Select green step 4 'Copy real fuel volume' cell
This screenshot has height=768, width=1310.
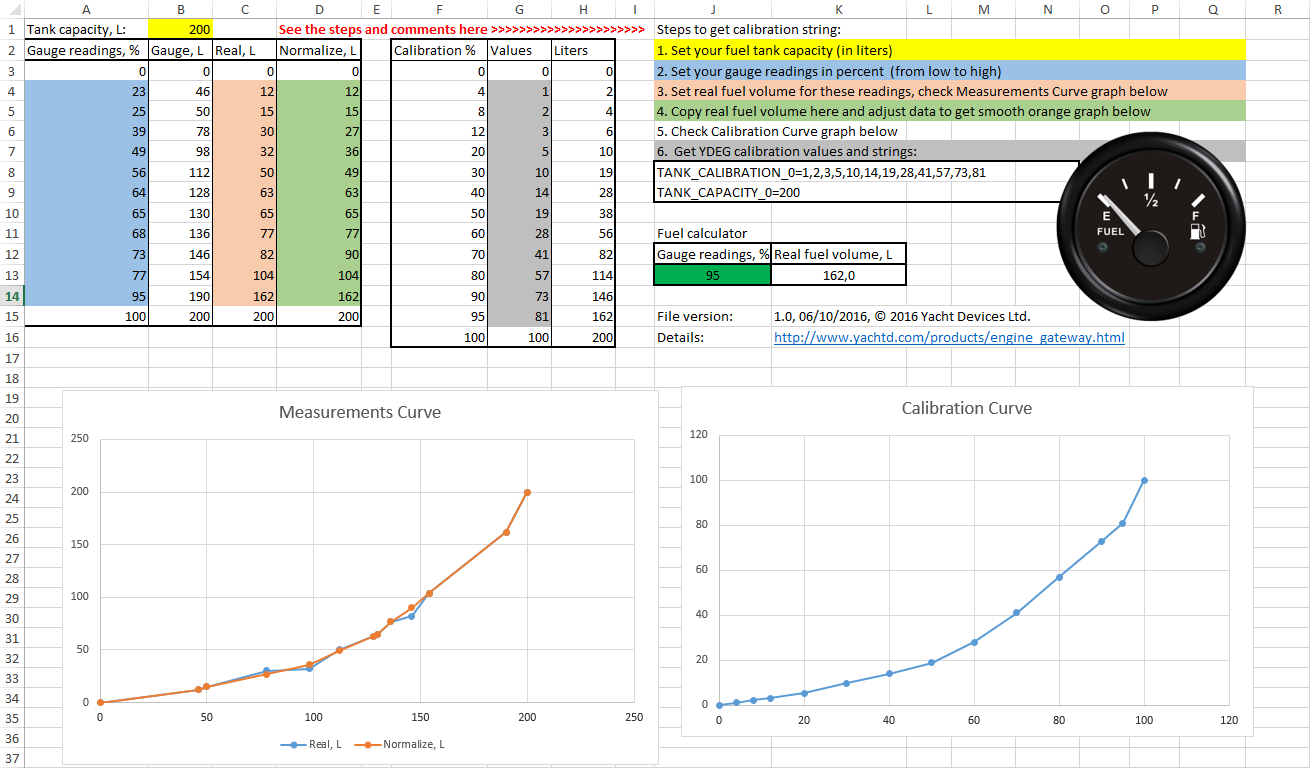[x=950, y=111]
